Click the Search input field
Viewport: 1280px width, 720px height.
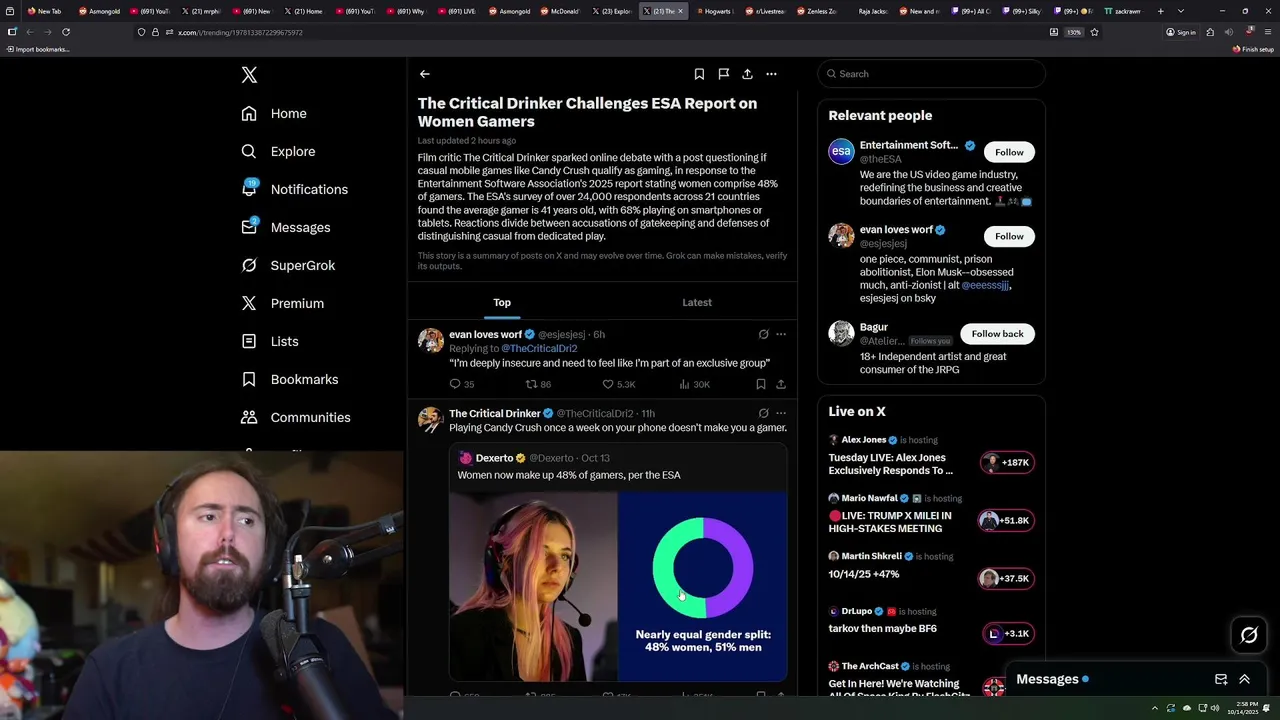click(931, 74)
